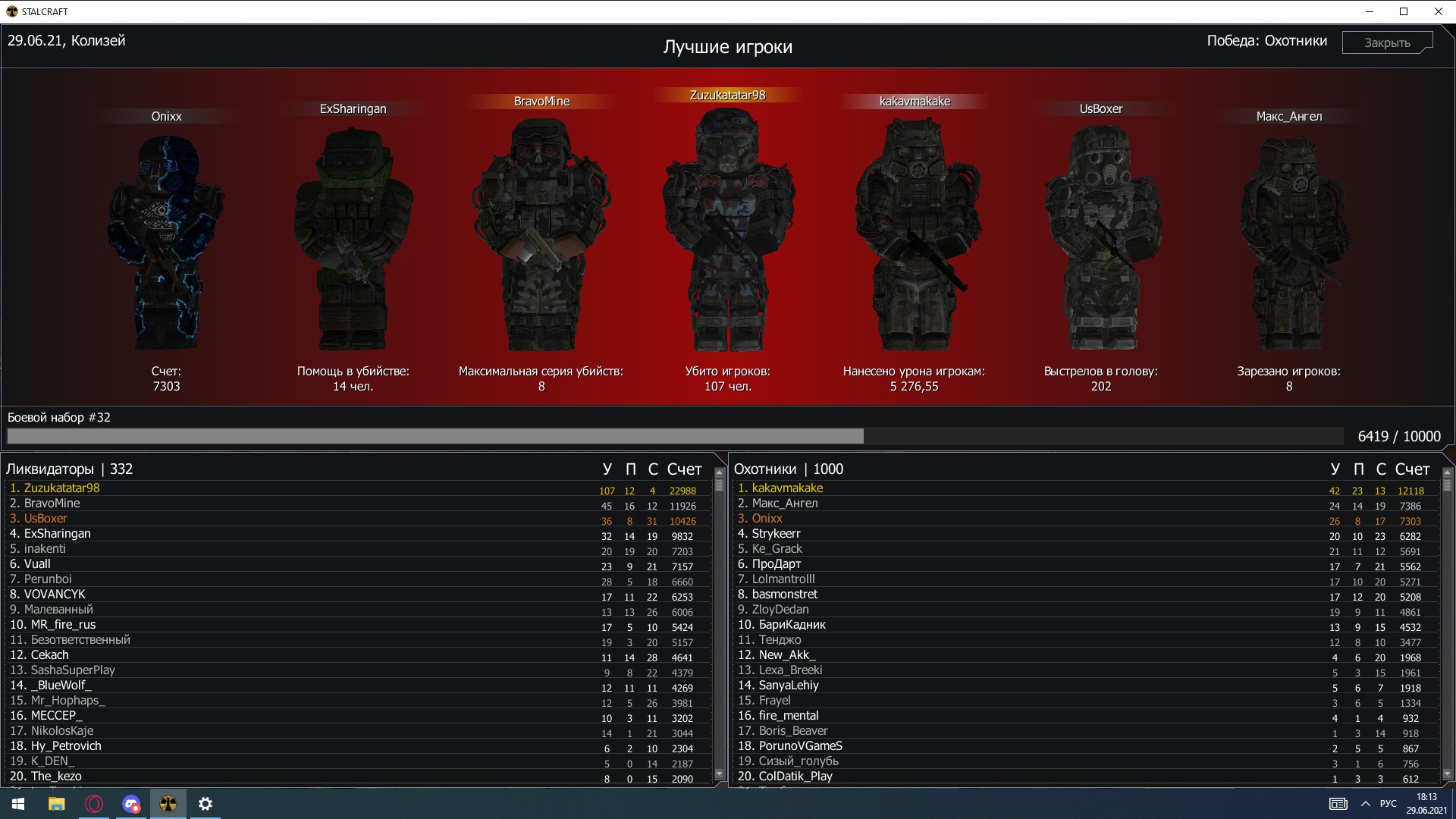The image size is (1456, 819).
Task: Select Zuzukatatar98 character model
Action: [728, 229]
